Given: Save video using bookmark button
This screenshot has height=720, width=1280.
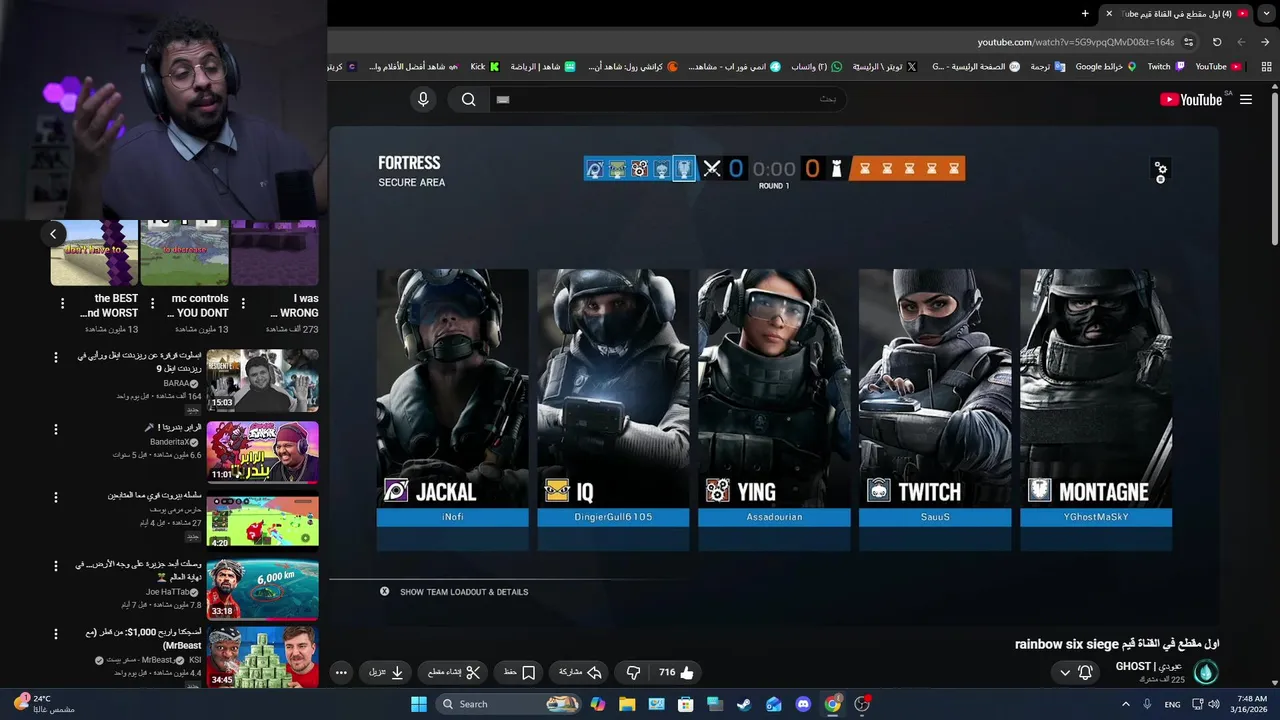Looking at the screenshot, I should click(x=520, y=673).
